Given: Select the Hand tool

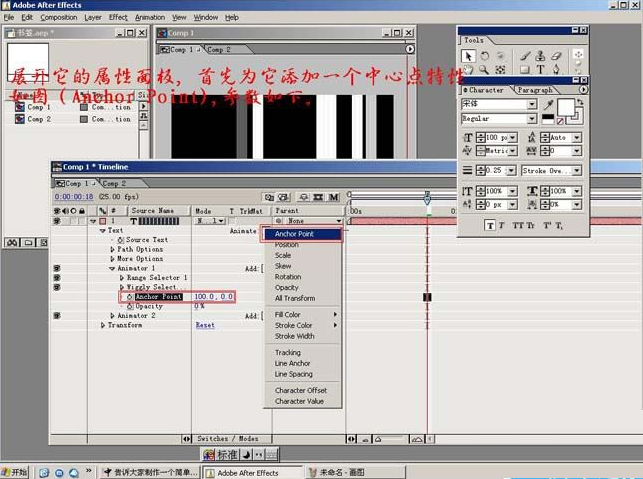Looking at the screenshot, I should coord(468,70).
